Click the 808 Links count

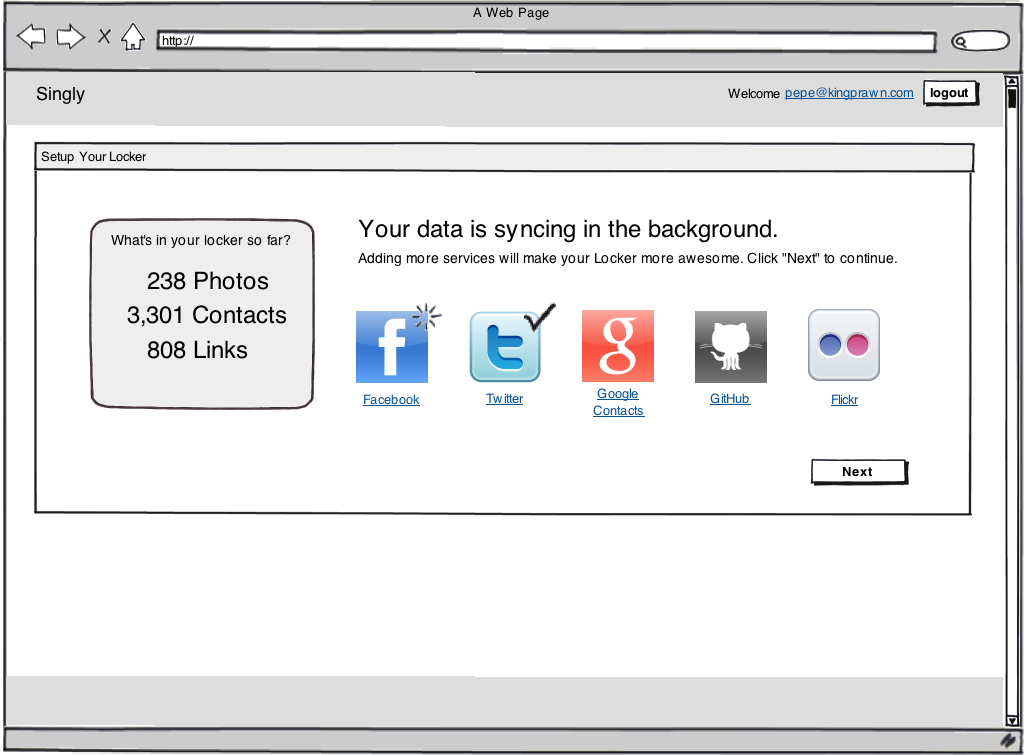[x=197, y=350]
